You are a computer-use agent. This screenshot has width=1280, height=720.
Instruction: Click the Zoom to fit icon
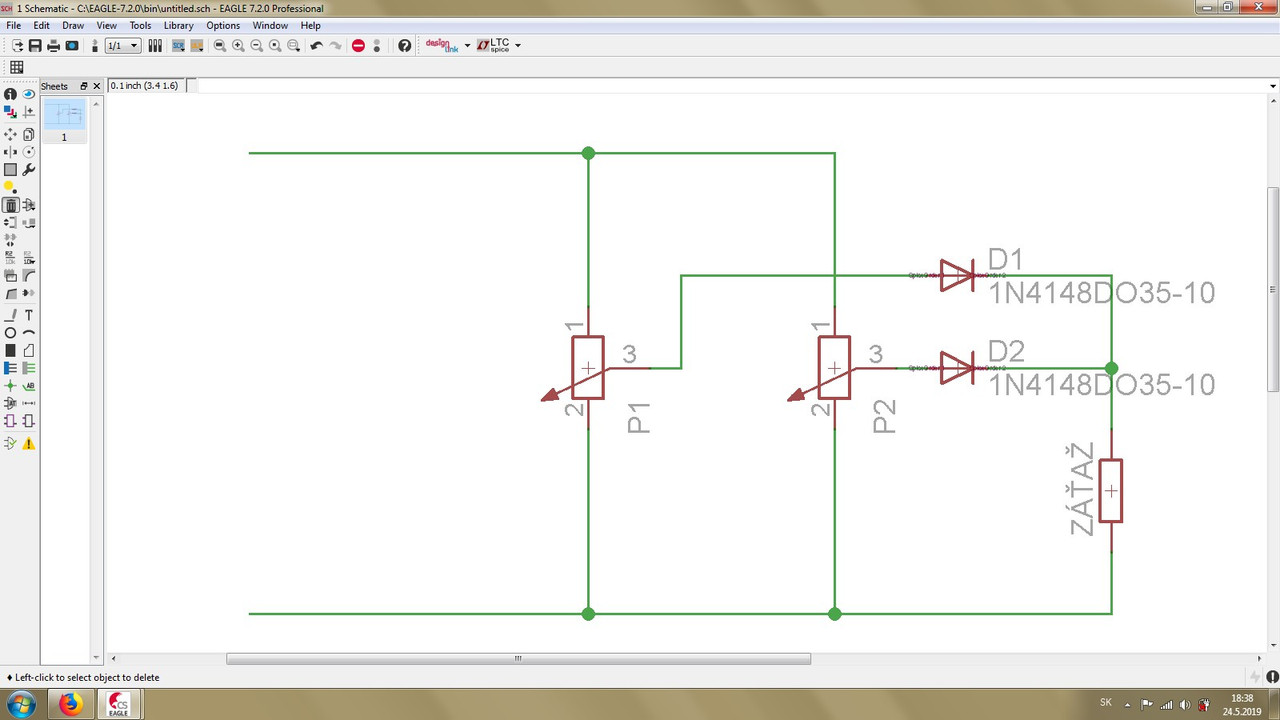pos(220,46)
